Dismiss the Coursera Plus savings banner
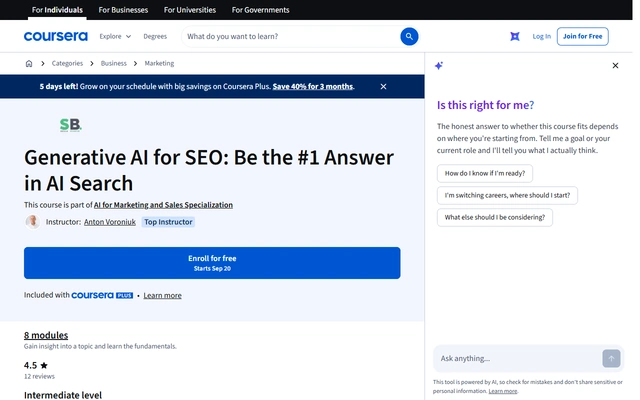This screenshot has width=640, height=400. tap(383, 87)
